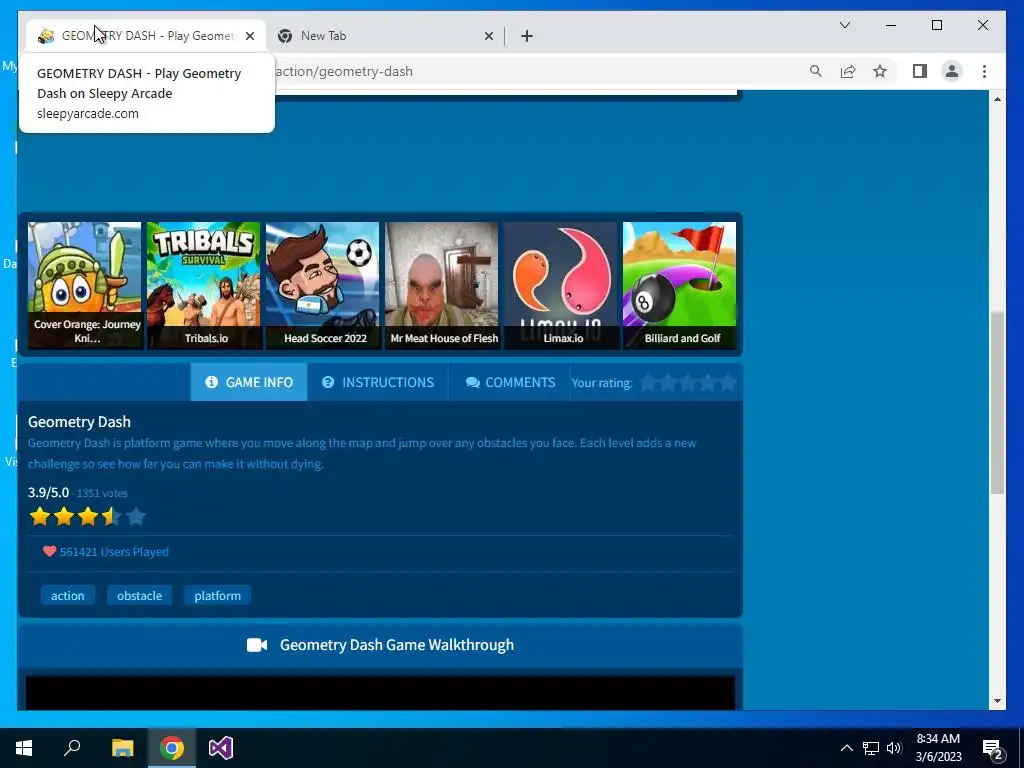Click the zoom magnifier icon in address bar
Viewport: 1024px width, 768px height.
[x=816, y=71]
